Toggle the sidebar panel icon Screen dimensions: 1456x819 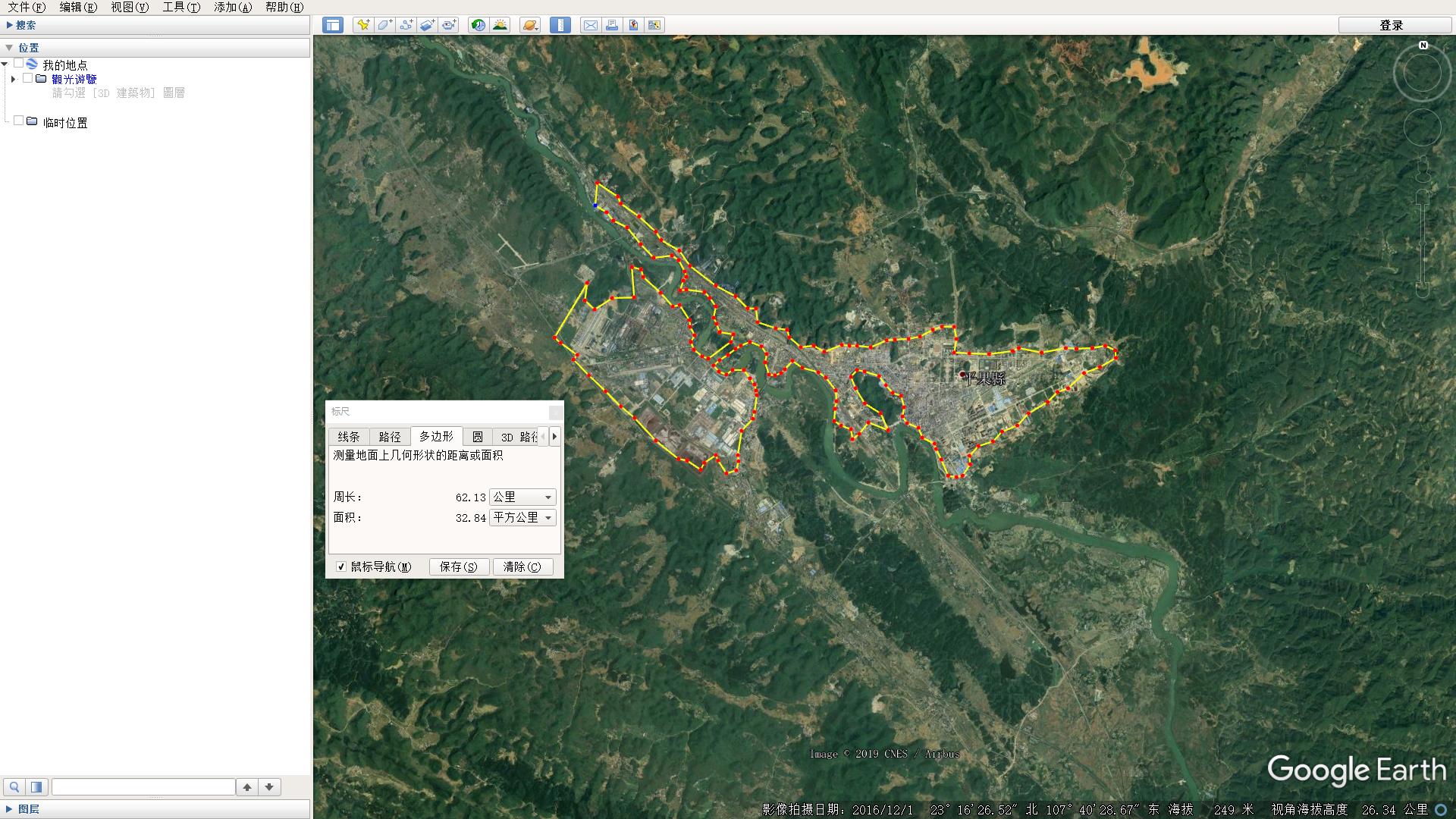coord(332,25)
